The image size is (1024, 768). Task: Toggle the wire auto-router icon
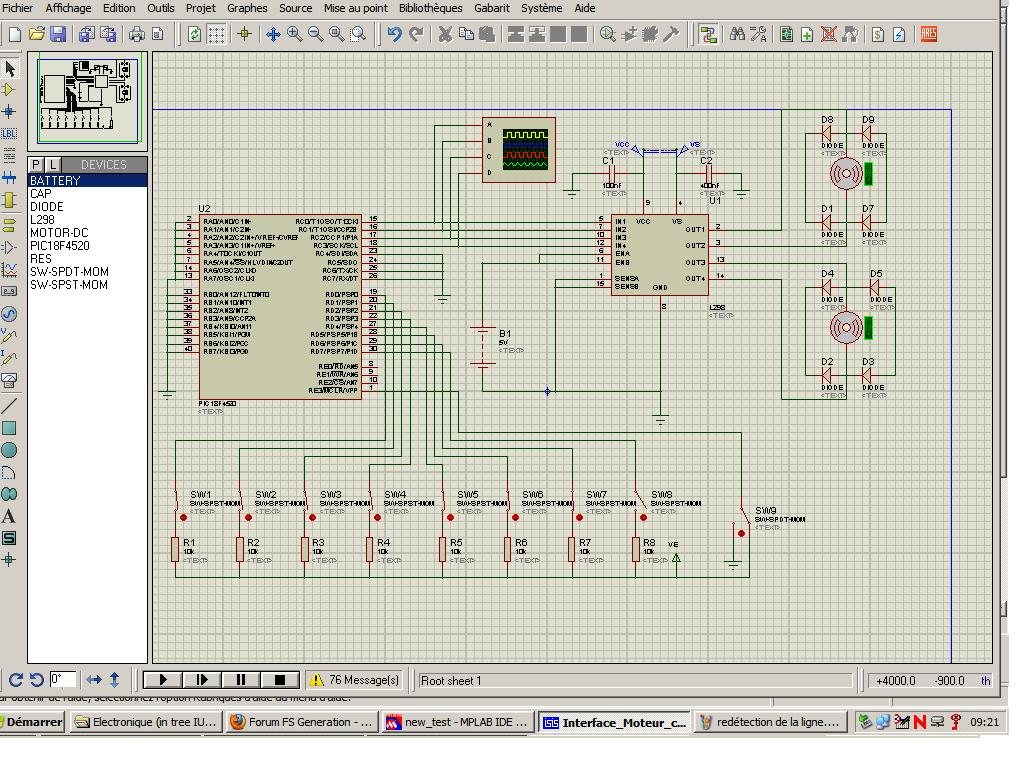click(708, 34)
